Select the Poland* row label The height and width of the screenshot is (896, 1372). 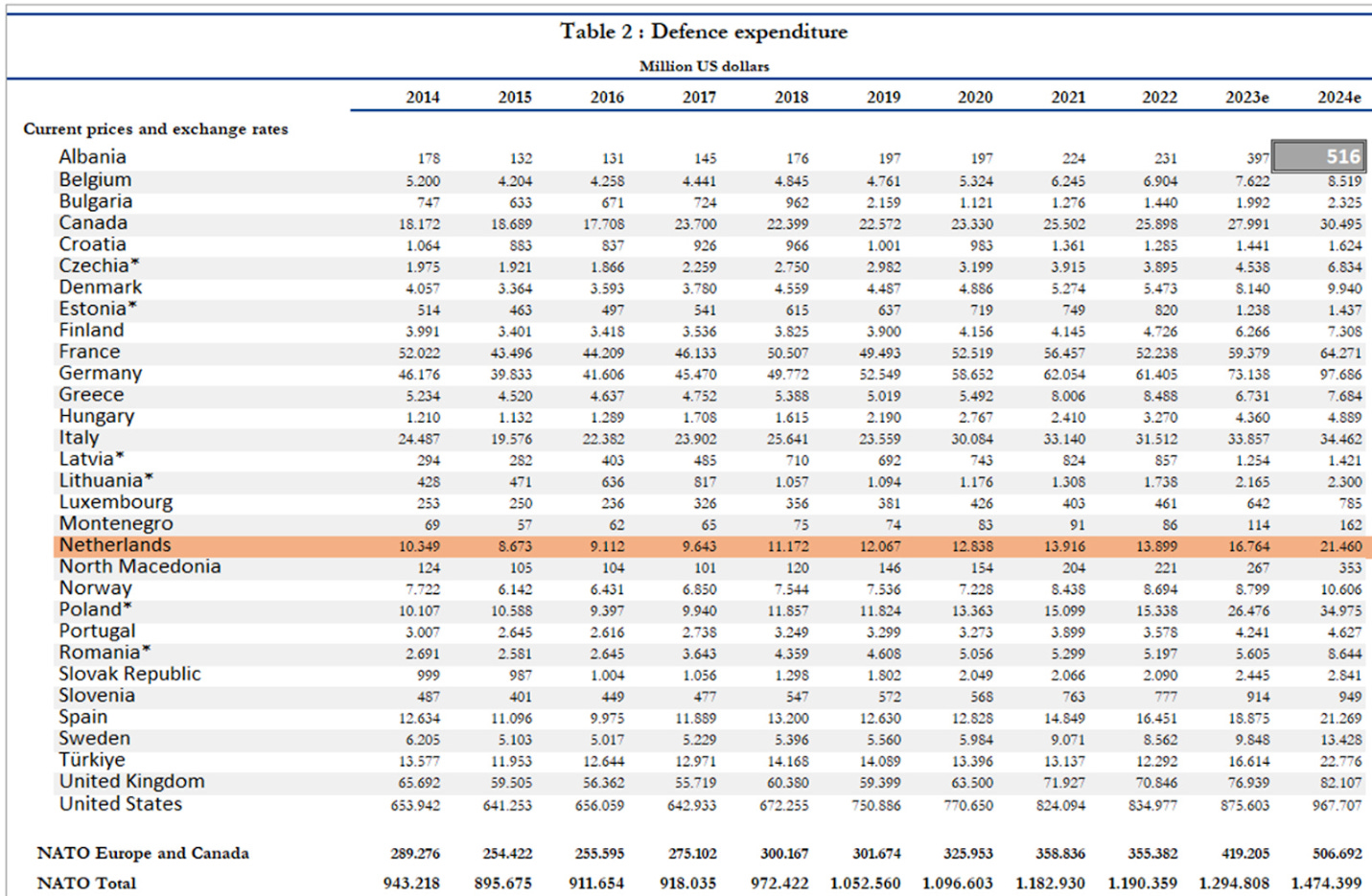tap(96, 609)
